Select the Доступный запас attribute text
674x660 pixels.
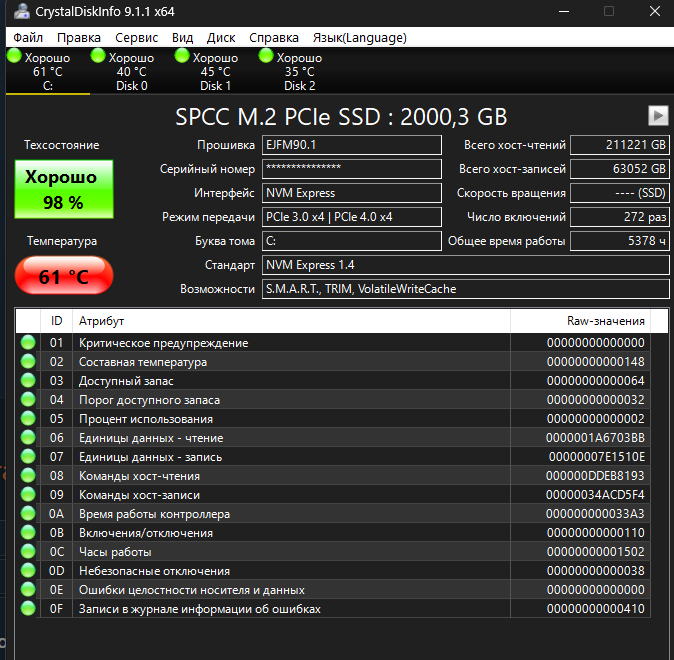[126, 381]
